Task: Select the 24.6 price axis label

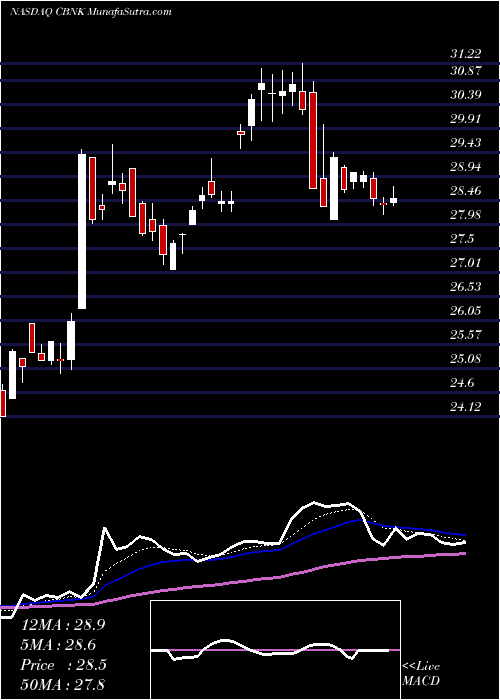Action: pos(462,383)
